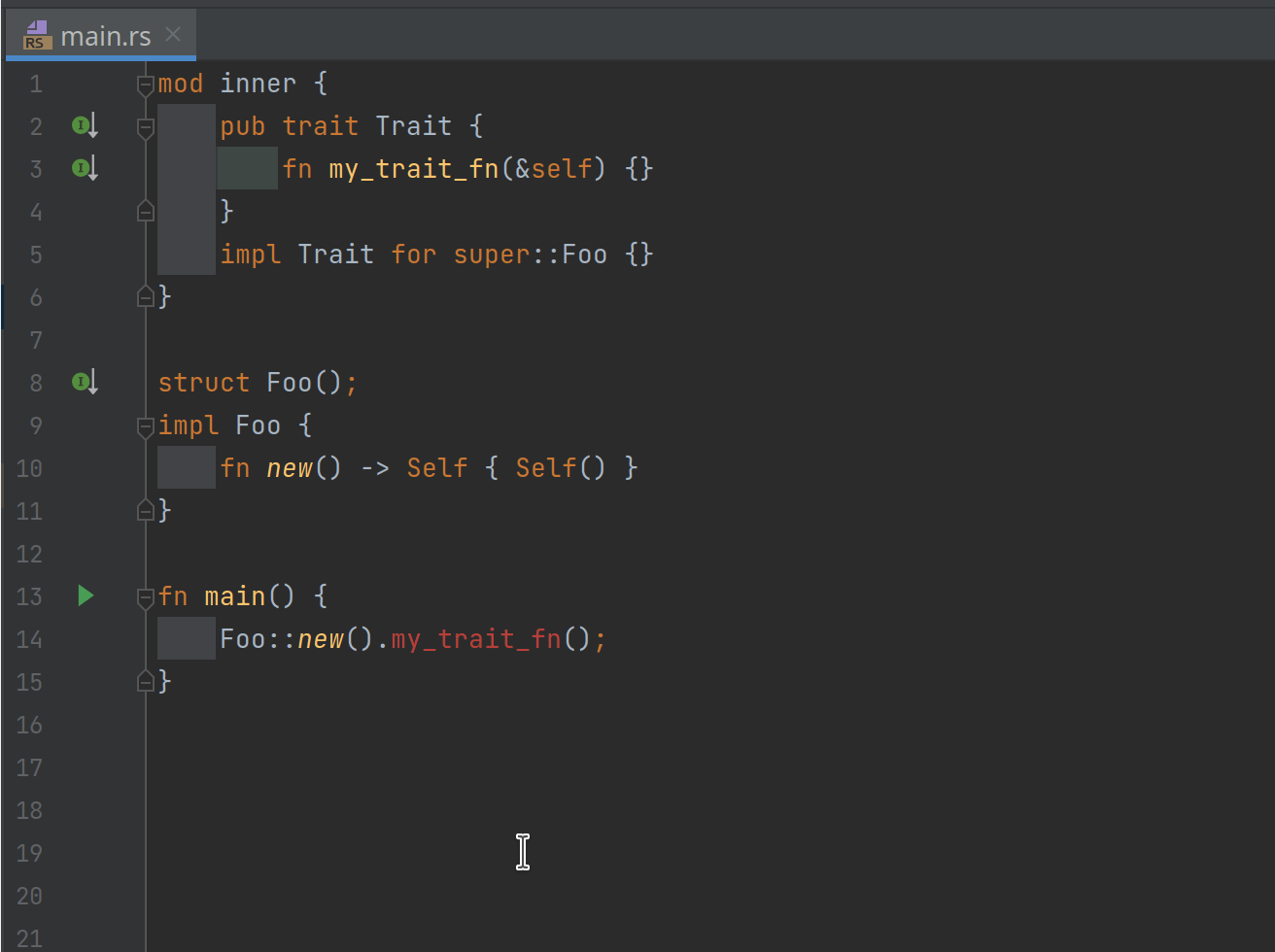The image size is (1275, 952).
Task: Run main via the green run arrow
Action: click(85, 595)
